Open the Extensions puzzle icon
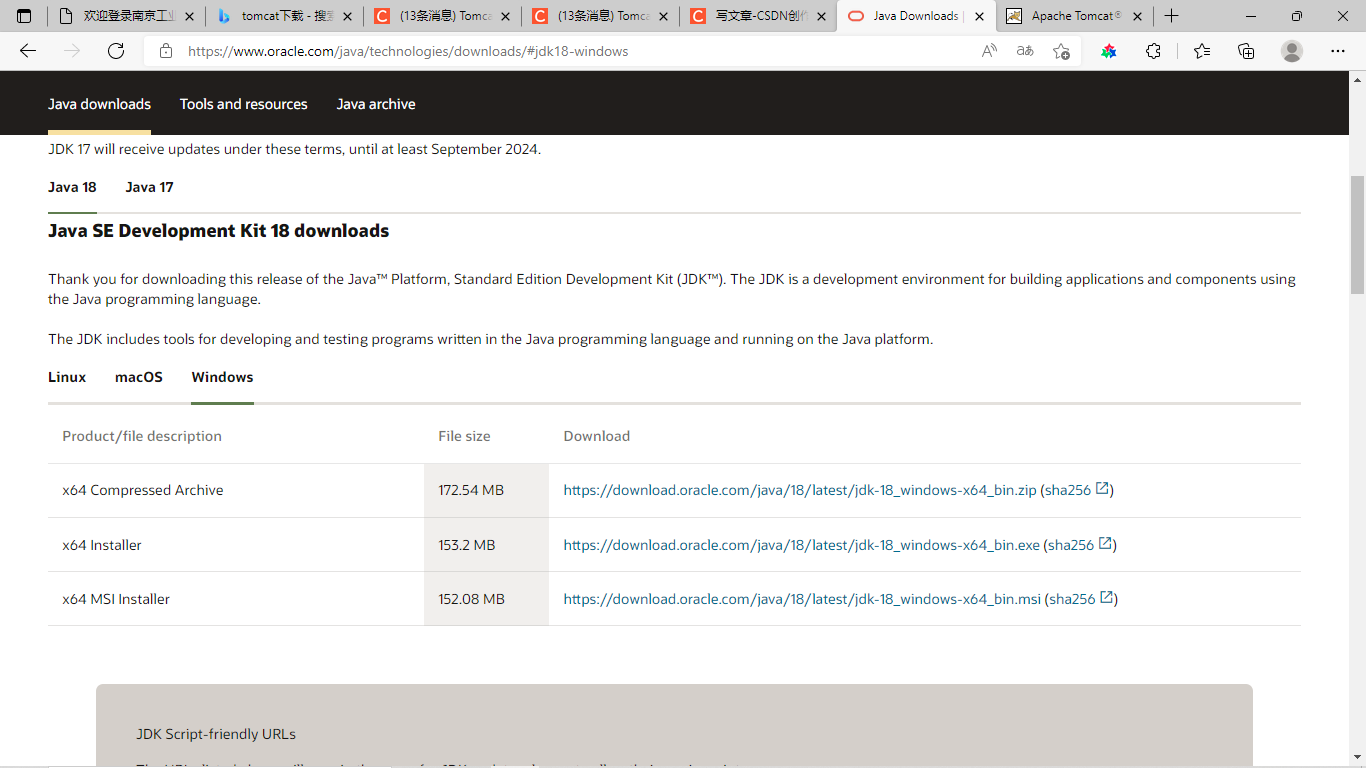The height and width of the screenshot is (768, 1366). pos(1153,51)
